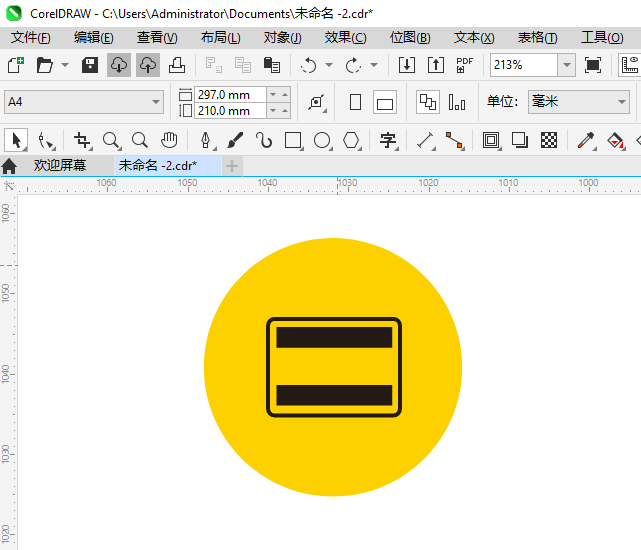The image size is (641, 550).
Task: Open the 编辑(E) menu
Action: [x=94, y=38]
